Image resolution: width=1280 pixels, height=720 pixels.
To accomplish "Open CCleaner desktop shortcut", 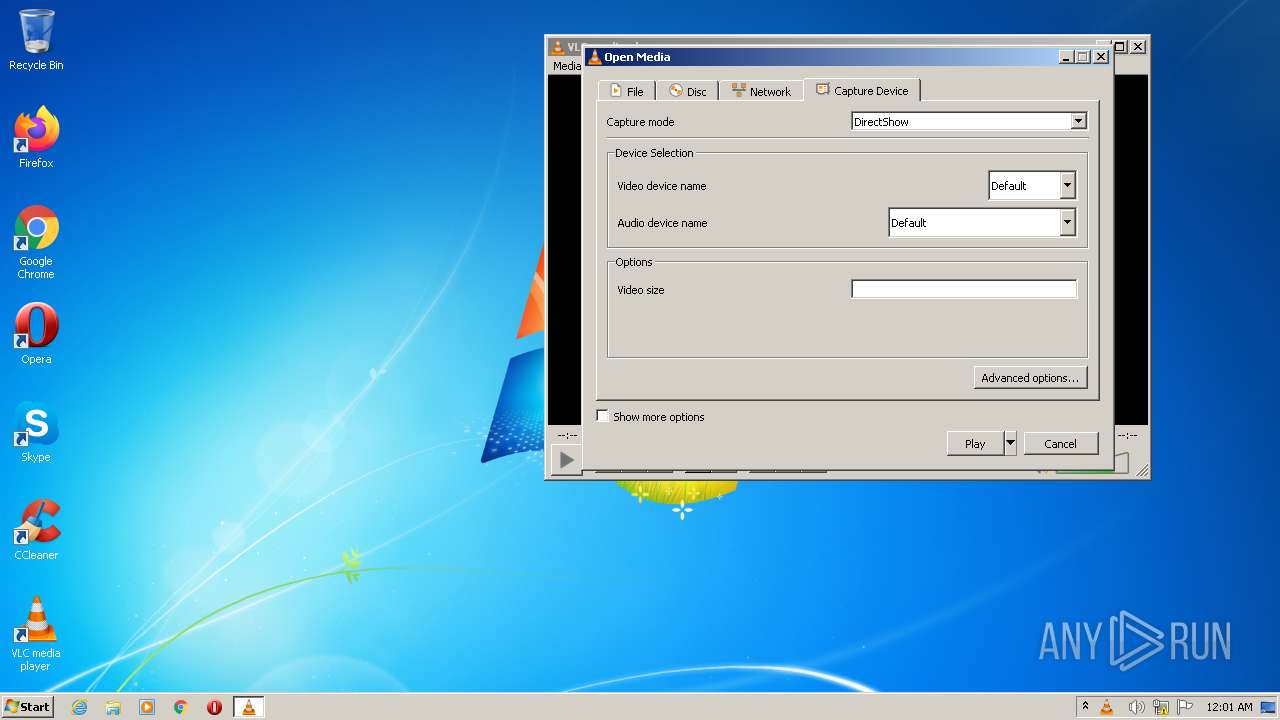I will (x=36, y=530).
